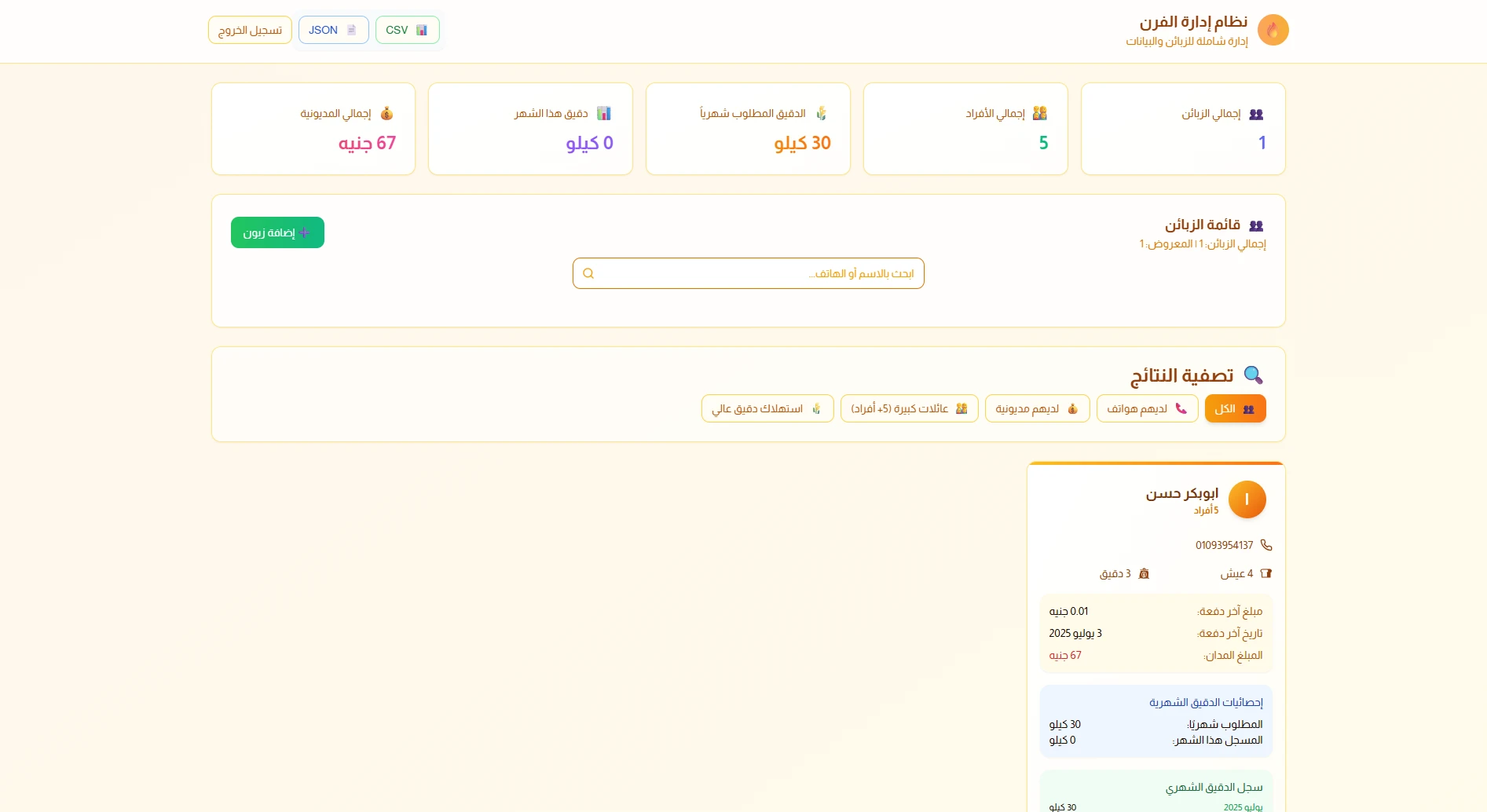Show عائلات كبيرة (+5 أفراد) only
The image size is (1487, 812).
click(909, 409)
